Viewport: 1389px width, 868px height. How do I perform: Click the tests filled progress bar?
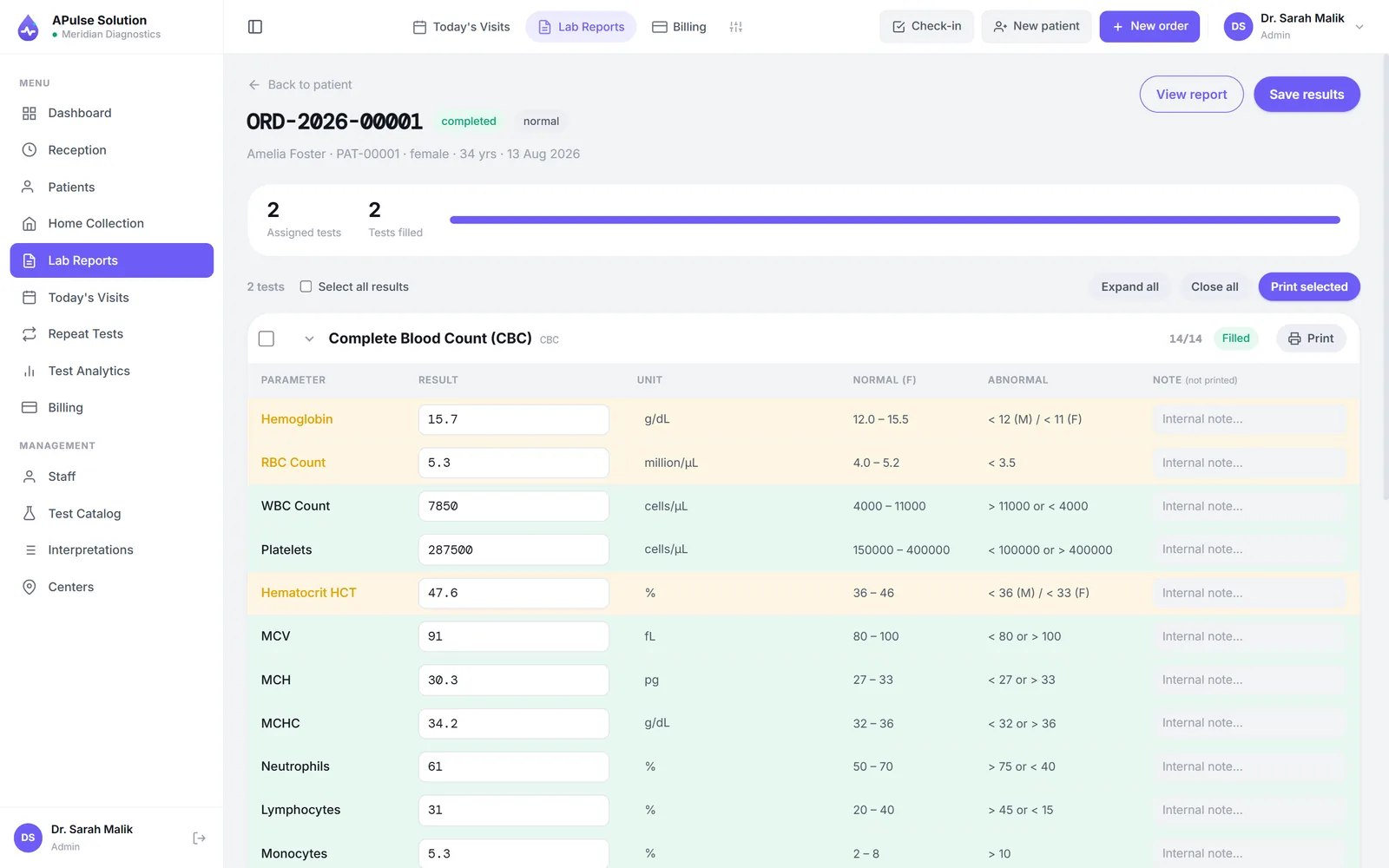click(x=895, y=220)
